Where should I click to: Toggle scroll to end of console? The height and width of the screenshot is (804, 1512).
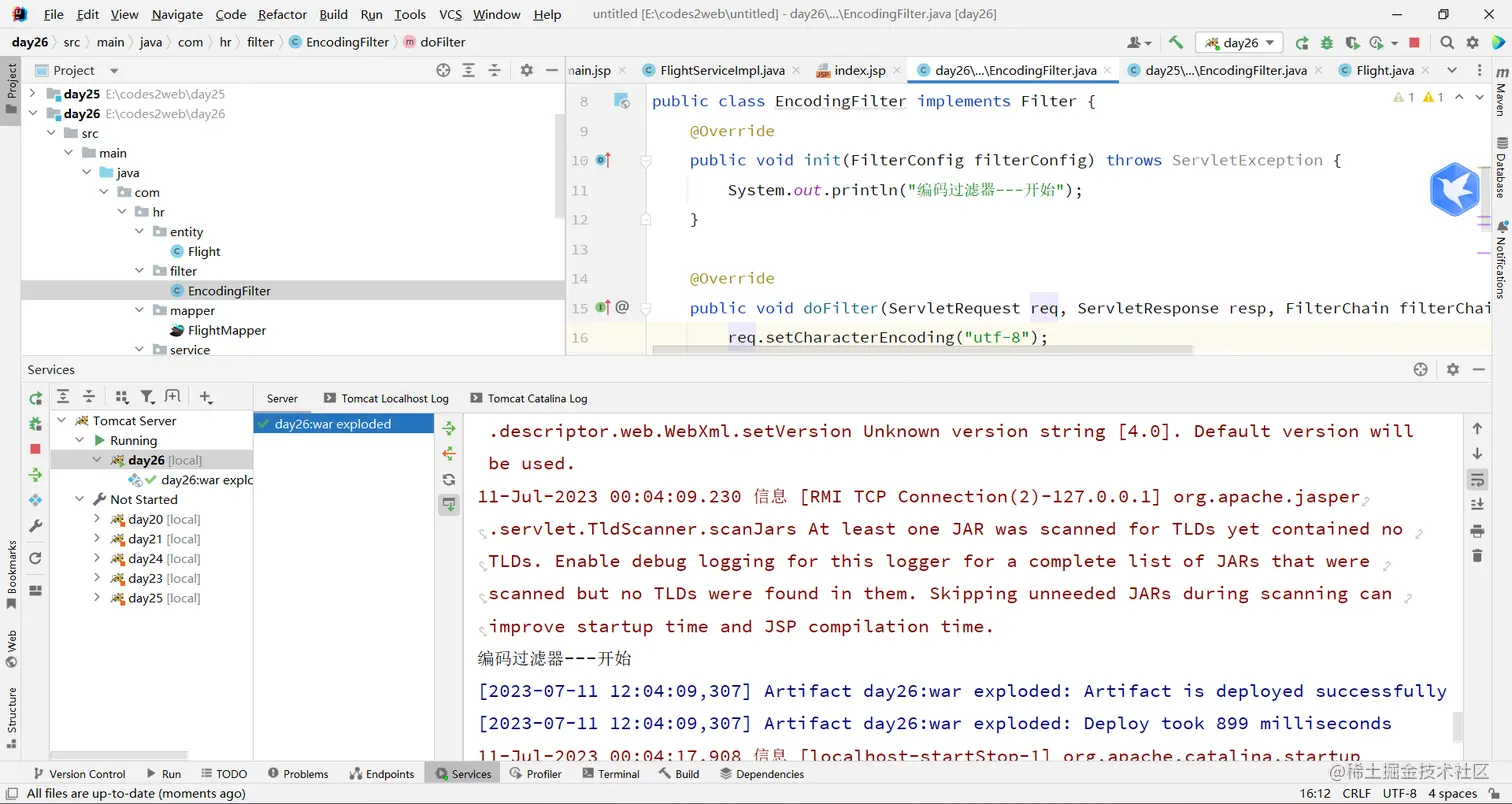pos(1477,505)
